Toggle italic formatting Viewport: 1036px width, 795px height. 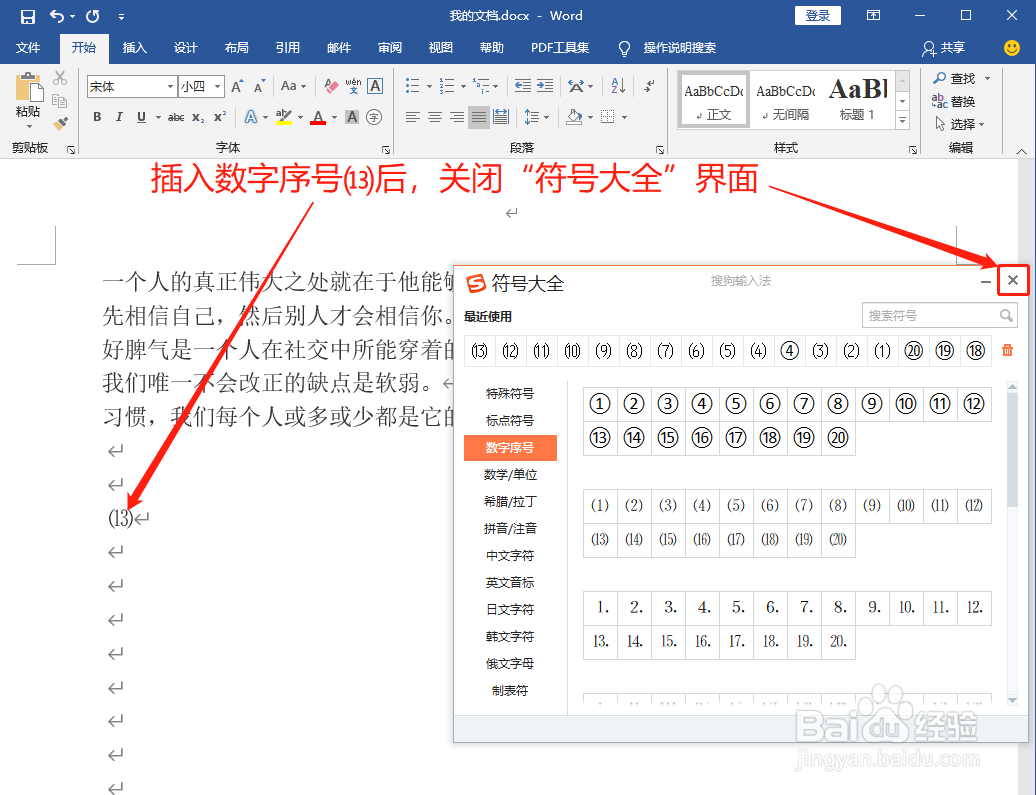tap(119, 117)
